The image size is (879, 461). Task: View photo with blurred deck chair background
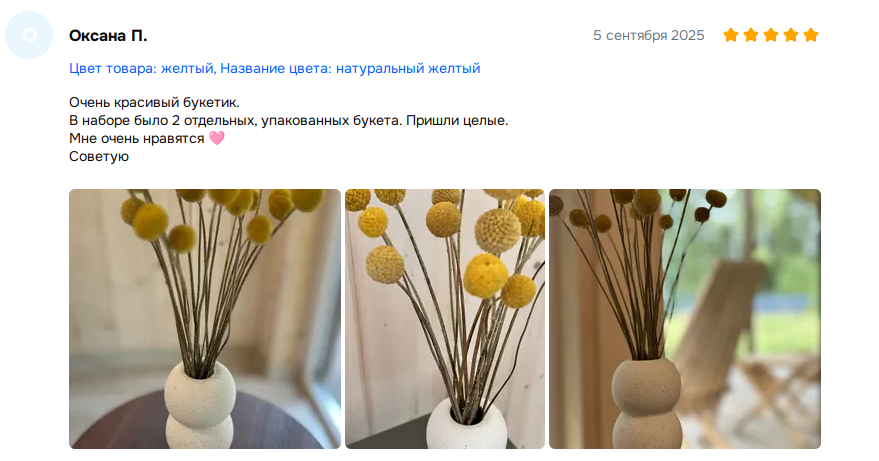click(684, 319)
